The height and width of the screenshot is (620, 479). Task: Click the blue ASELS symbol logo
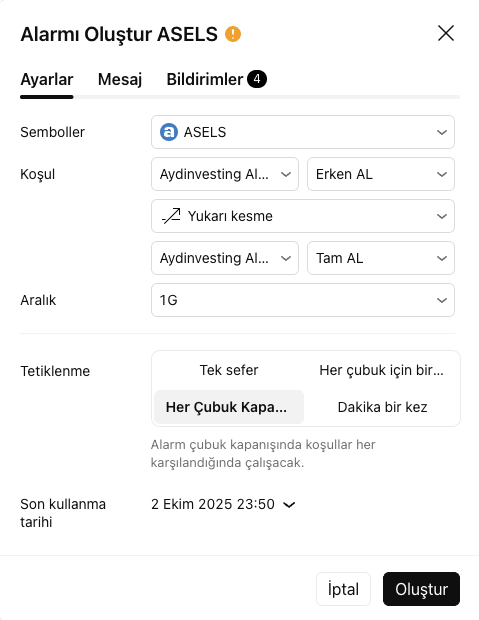click(x=169, y=132)
